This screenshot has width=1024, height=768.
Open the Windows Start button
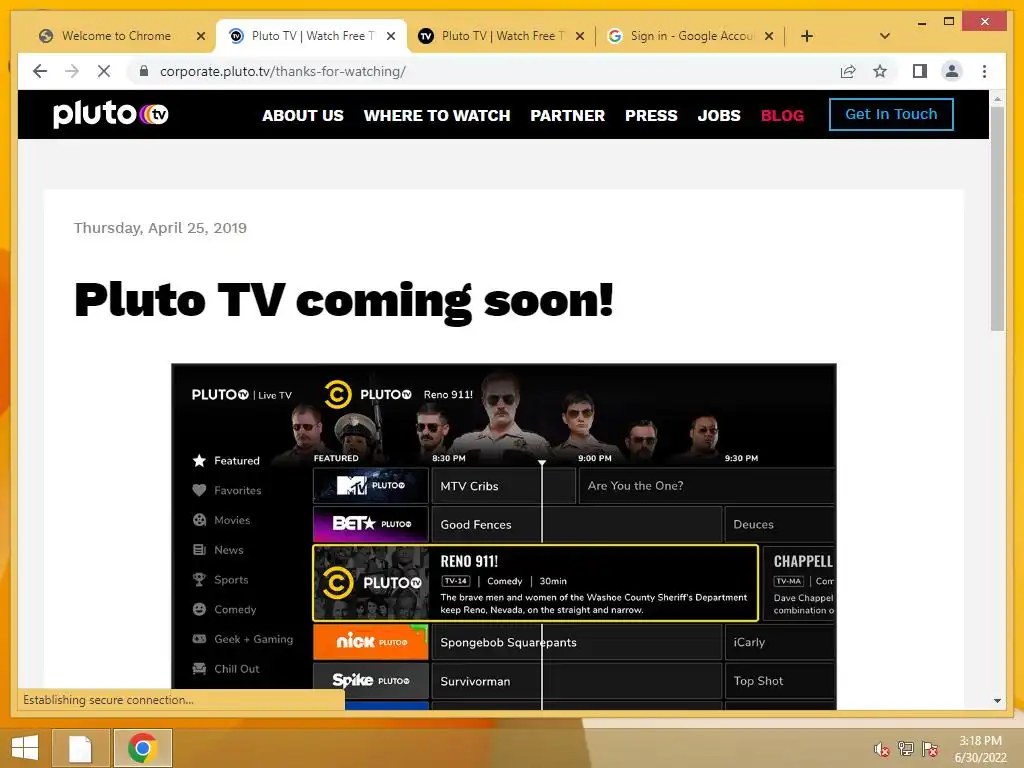25,748
